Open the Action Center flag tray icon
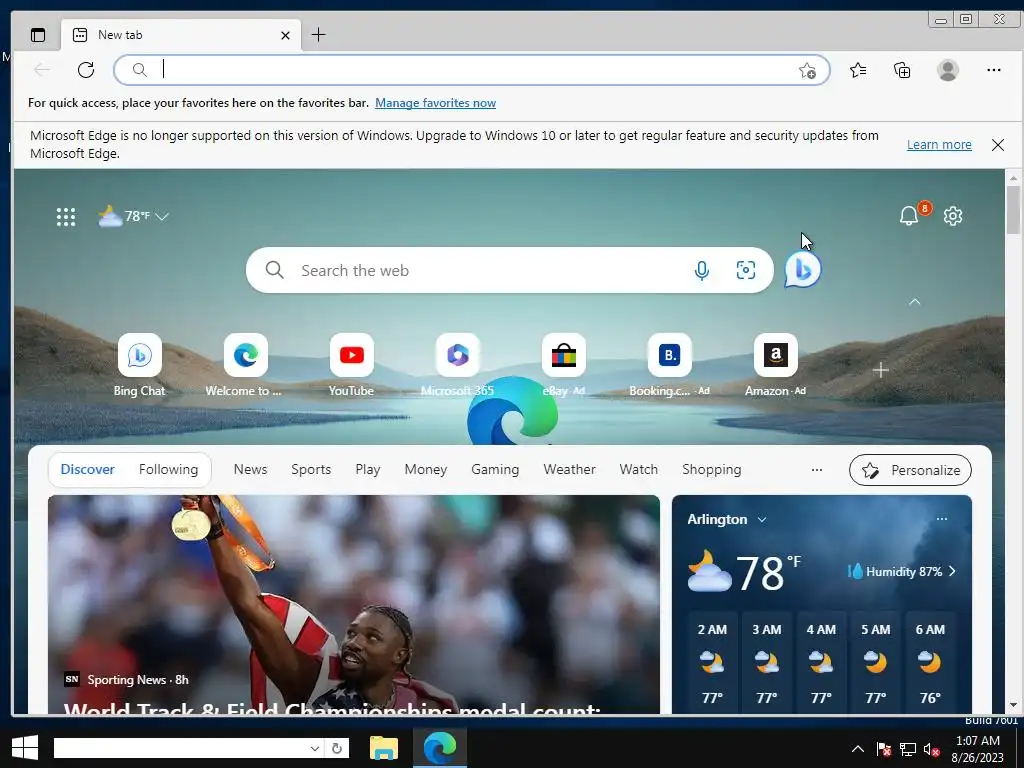The width and height of the screenshot is (1024, 768). (884, 749)
